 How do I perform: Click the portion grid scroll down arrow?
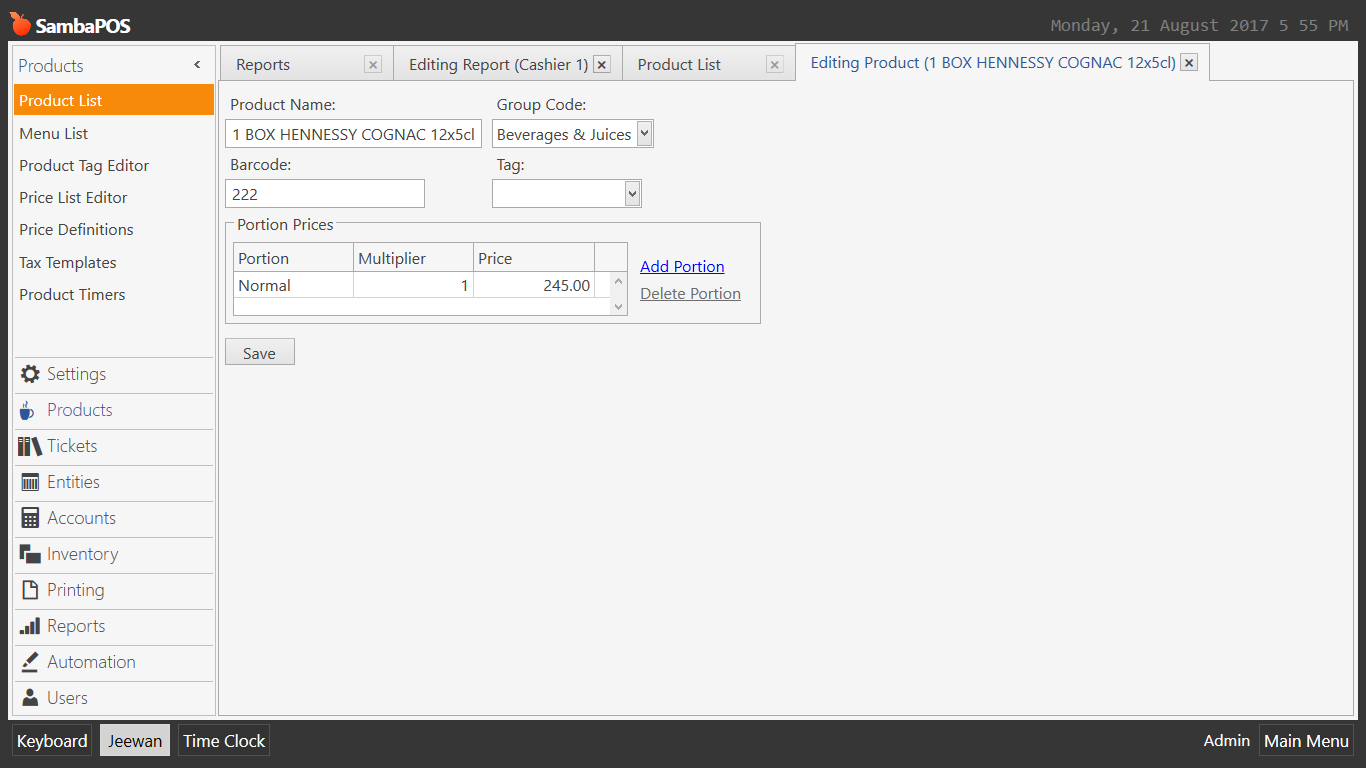click(x=619, y=306)
